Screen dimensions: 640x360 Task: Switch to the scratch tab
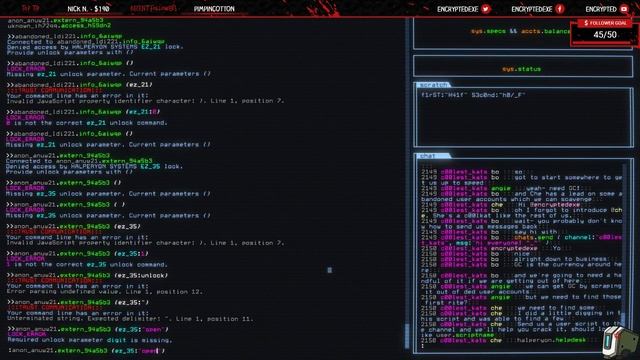(433, 85)
